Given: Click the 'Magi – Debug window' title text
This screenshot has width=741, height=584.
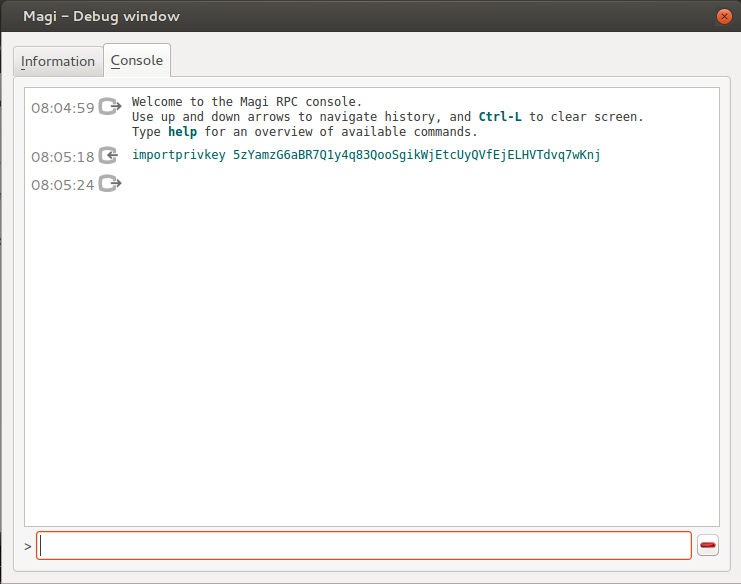Looking at the screenshot, I should [x=102, y=17].
